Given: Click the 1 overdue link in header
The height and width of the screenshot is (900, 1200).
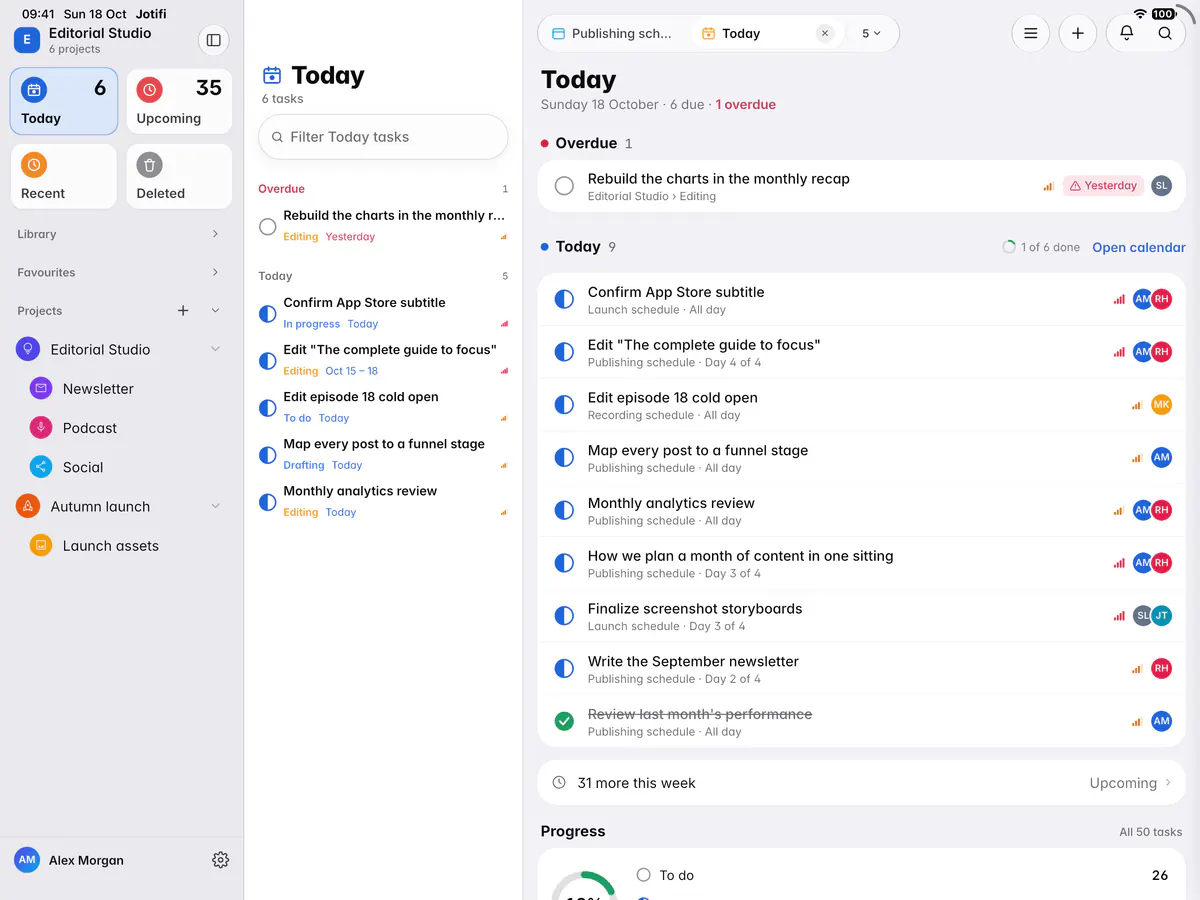Looking at the screenshot, I should tap(745, 104).
